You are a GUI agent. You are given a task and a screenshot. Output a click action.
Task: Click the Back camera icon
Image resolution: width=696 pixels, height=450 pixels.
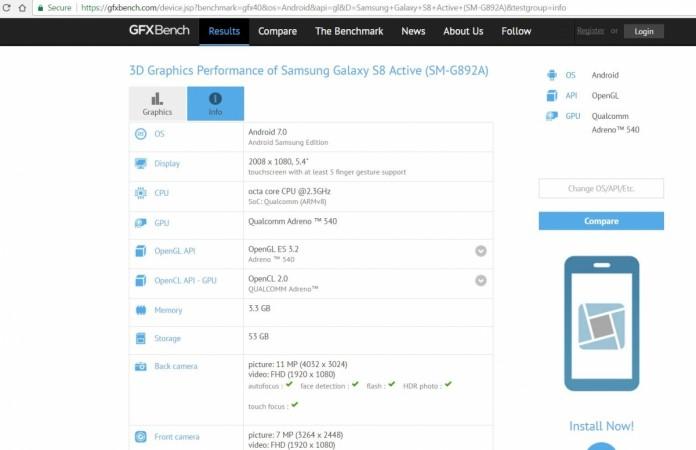(x=140, y=367)
